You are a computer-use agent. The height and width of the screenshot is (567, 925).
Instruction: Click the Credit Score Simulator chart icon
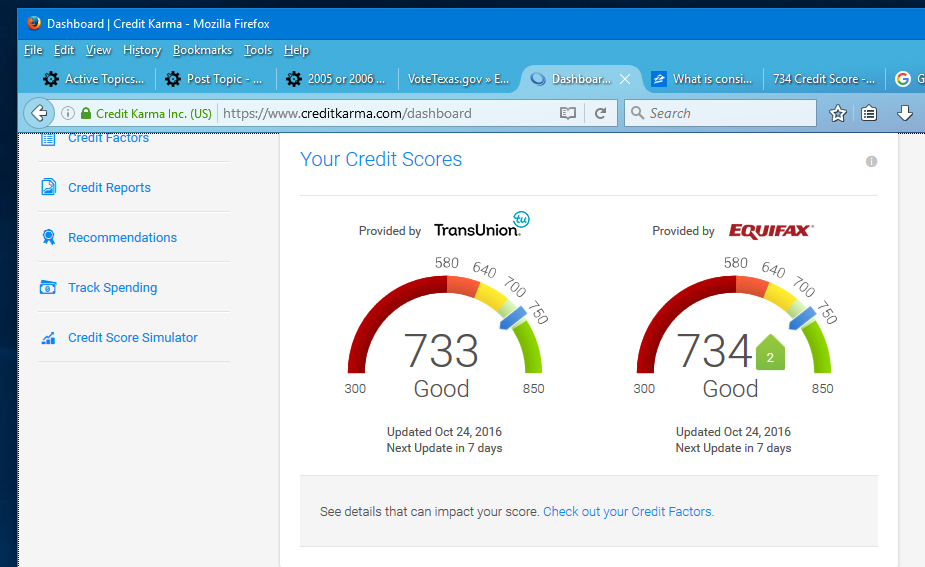click(x=48, y=338)
